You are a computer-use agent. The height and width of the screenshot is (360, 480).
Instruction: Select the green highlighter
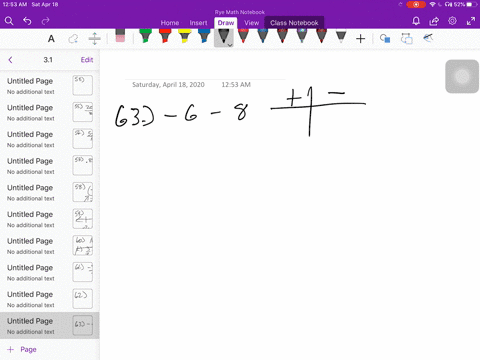[145, 36]
